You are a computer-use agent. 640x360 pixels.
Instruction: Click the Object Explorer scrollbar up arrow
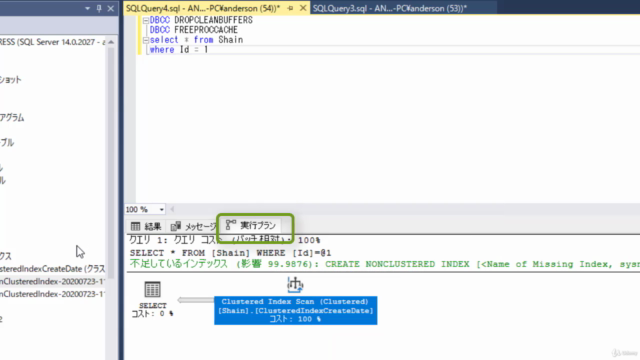click(x=111, y=42)
